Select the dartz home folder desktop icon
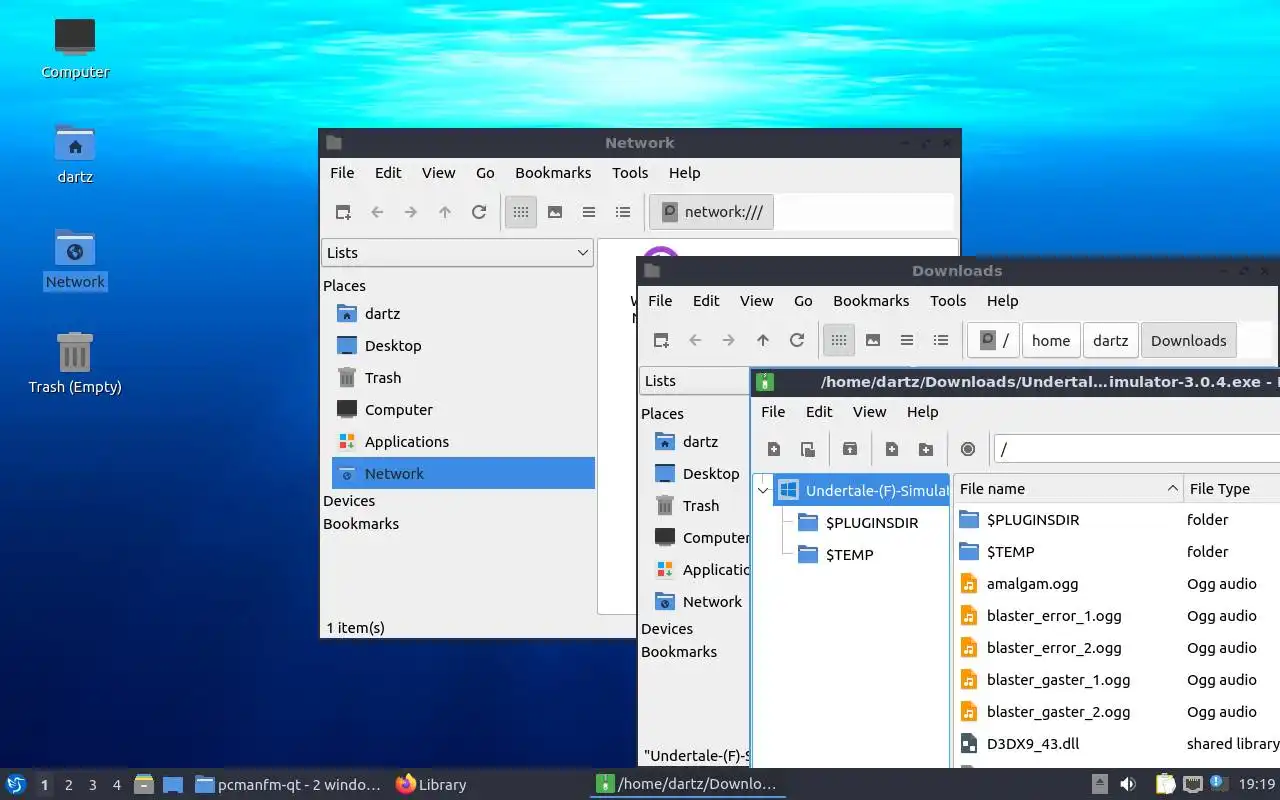This screenshot has height=800, width=1280. click(x=75, y=154)
